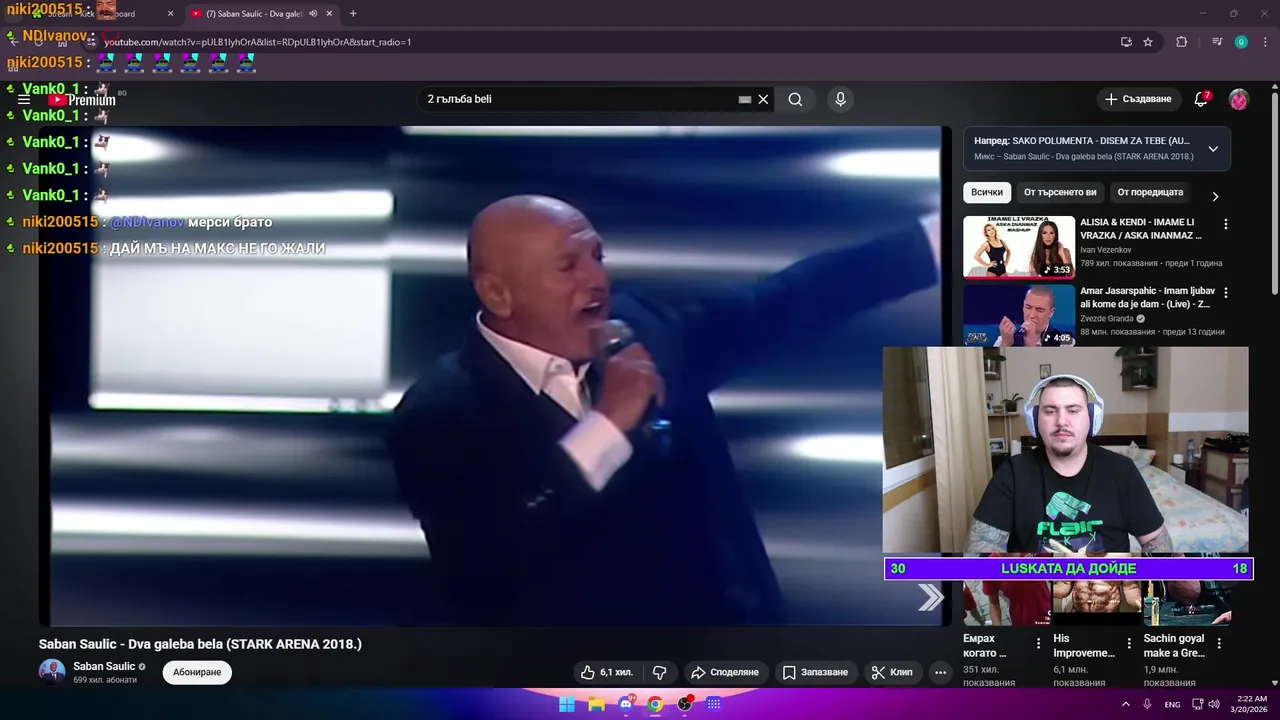Viewport: 1280px width, 720px height.
Task: Click microphone icon in system tray
Action: point(1147,704)
